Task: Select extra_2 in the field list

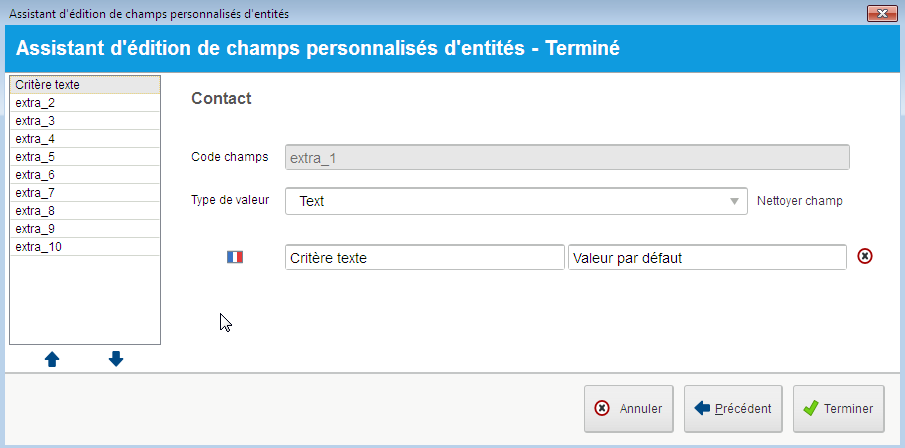Action: pos(85,103)
